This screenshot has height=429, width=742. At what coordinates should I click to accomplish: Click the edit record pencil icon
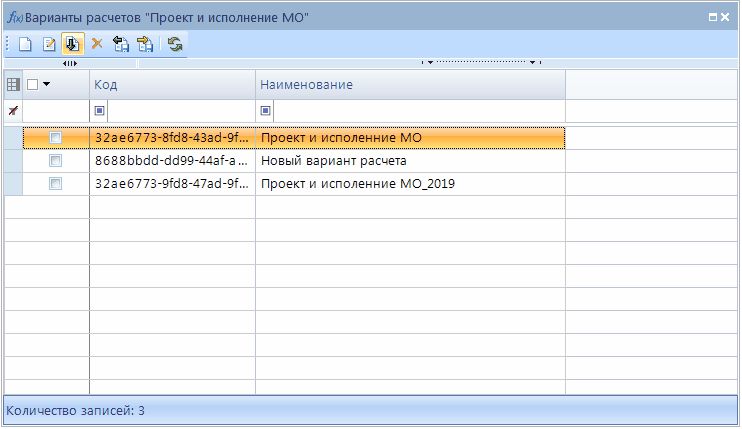pyautogui.click(x=48, y=44)
